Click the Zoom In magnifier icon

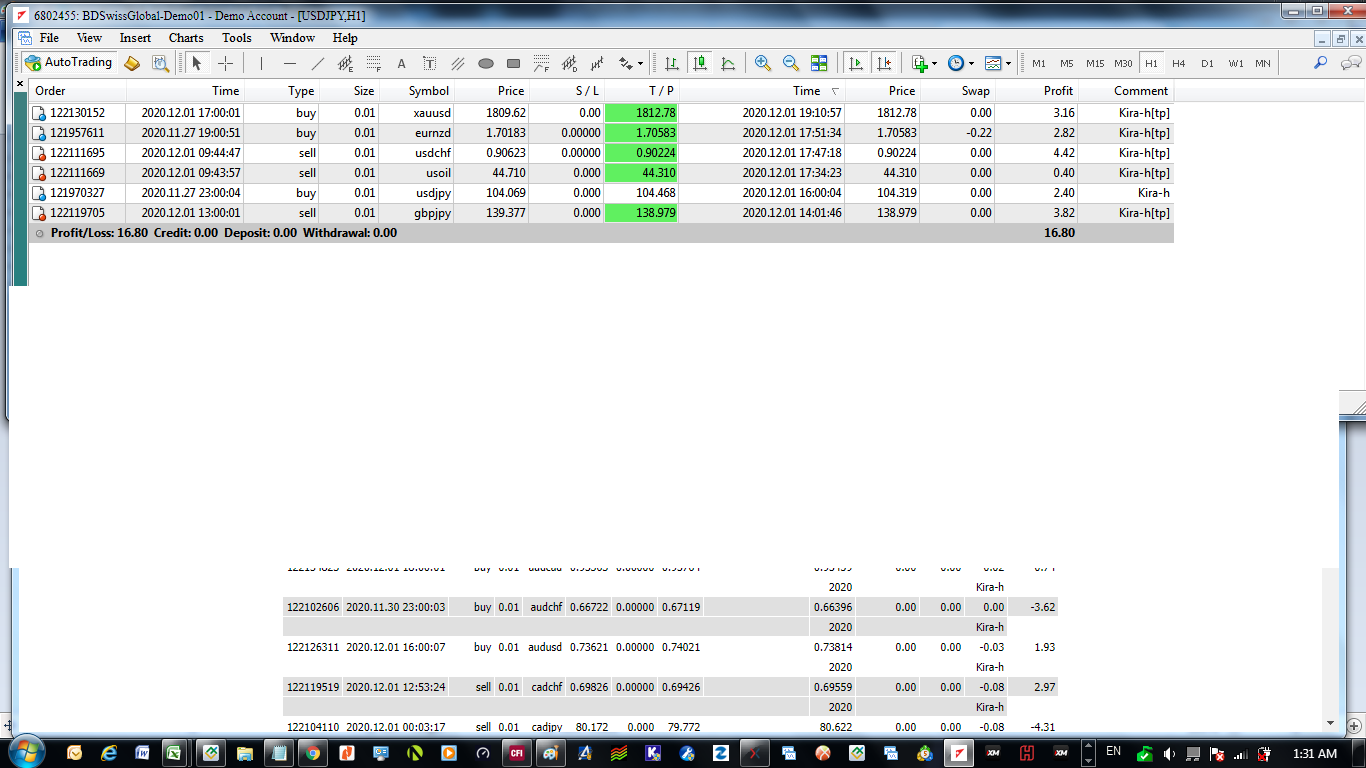coord(763,63)
